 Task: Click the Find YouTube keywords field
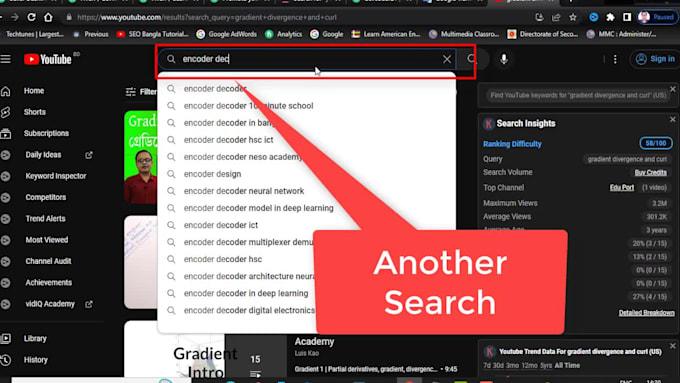pyautogui.click(x=578, y=95)
